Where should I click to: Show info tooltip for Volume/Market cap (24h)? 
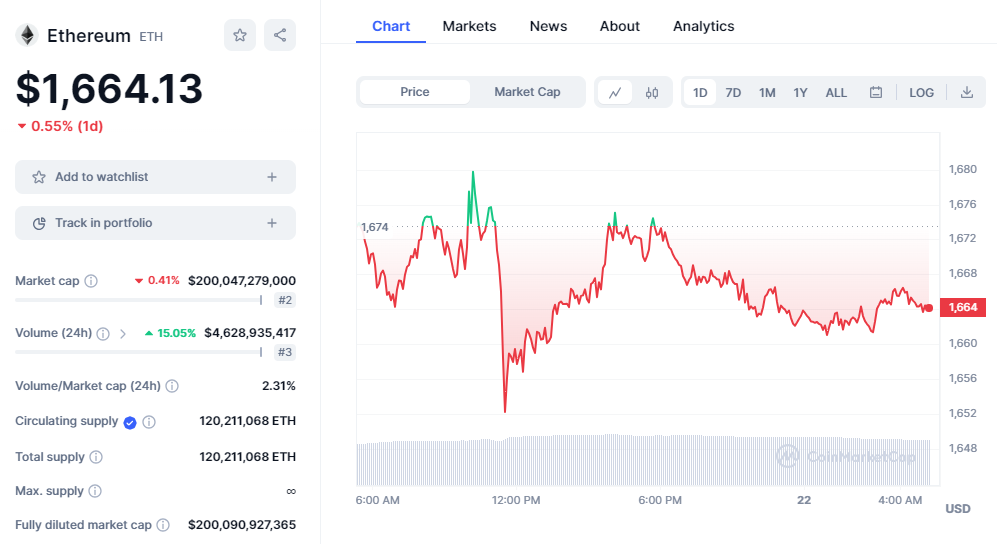tap(172, 386)
